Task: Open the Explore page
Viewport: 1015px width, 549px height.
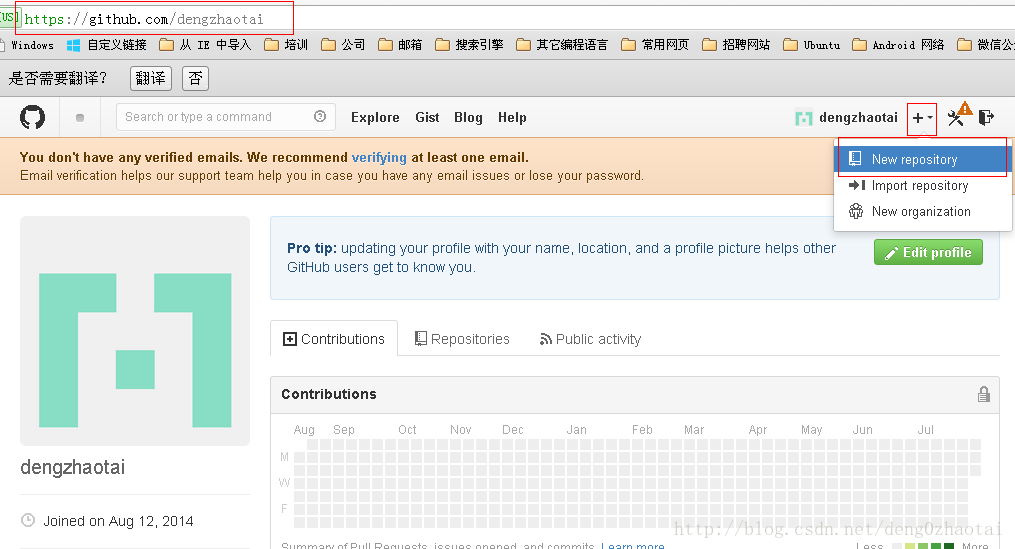Action: (375, 118)
